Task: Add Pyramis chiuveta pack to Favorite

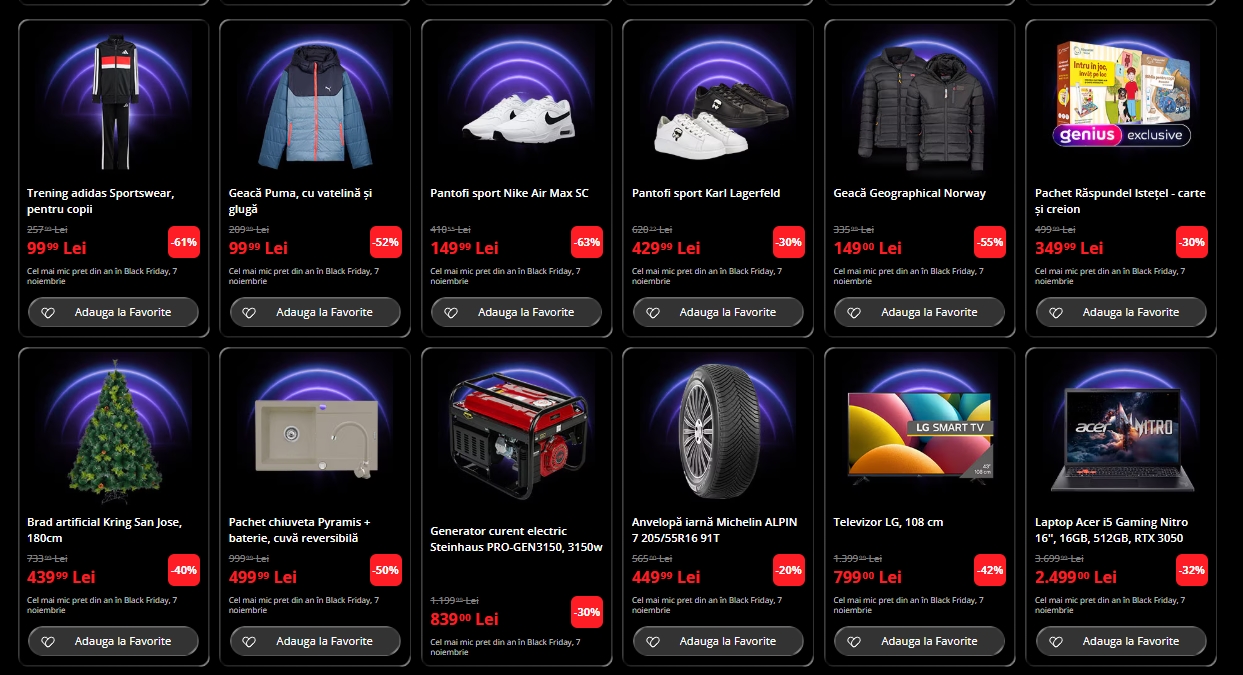Action: point(315,641)
